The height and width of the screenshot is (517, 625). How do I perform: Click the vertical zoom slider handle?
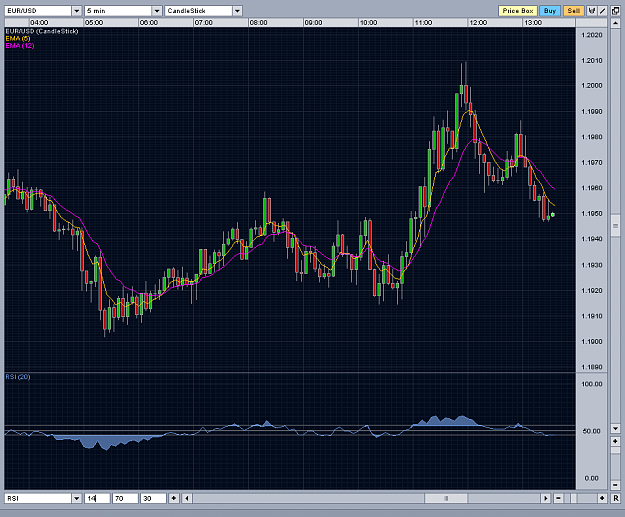tap(615, 450)
